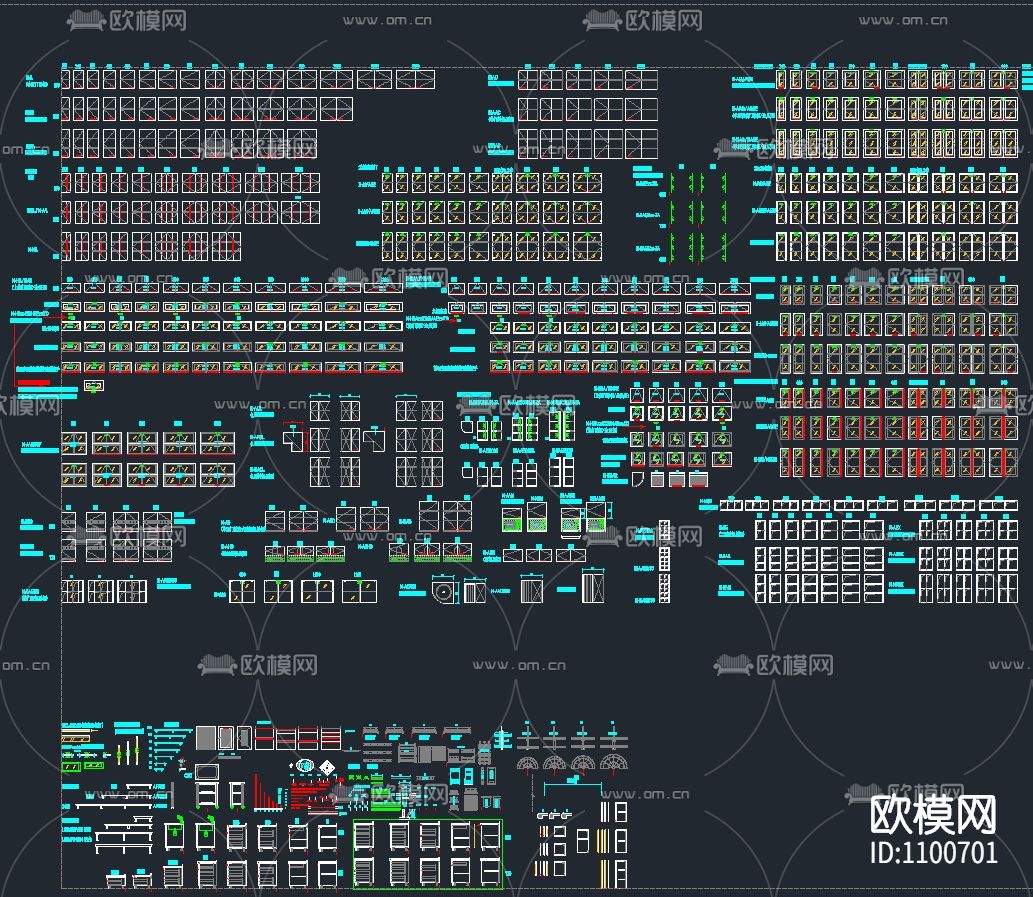The image size is (1033, 897).
Task: Pick the wide cyan dimension bracket line
Action: coord(573,786)
